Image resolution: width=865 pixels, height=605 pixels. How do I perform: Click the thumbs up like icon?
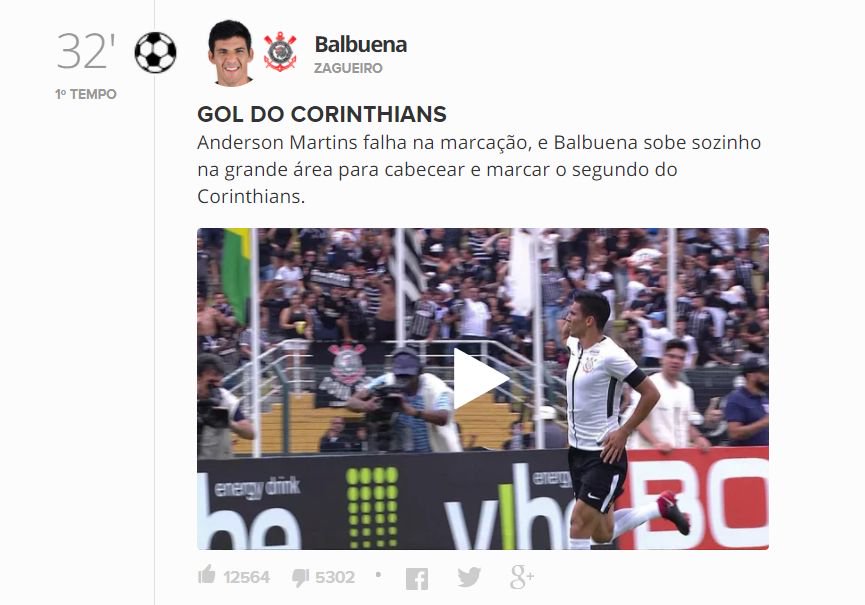pyautogui.click(x=206, y=575)
